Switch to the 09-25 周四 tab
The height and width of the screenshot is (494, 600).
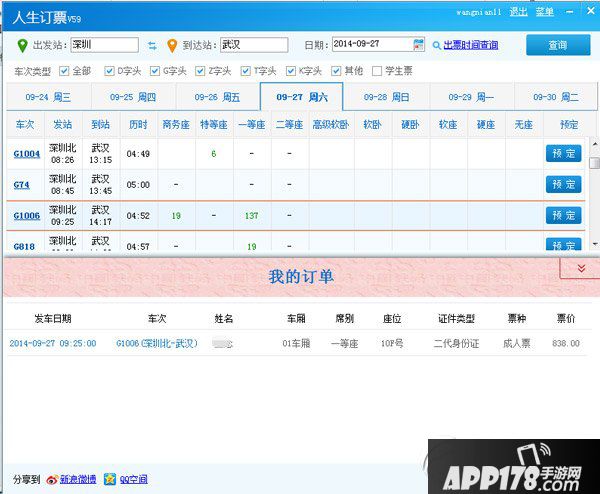tap(133, 97)
